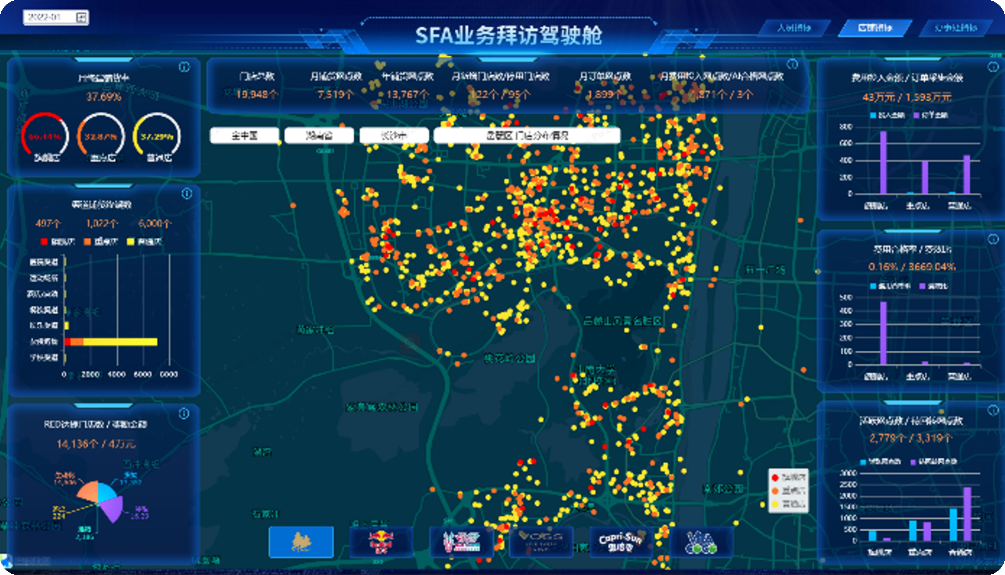This screenshot has height=575, width=1005.
Task: Open the city selector, third white box
Action: pos(391,135)
